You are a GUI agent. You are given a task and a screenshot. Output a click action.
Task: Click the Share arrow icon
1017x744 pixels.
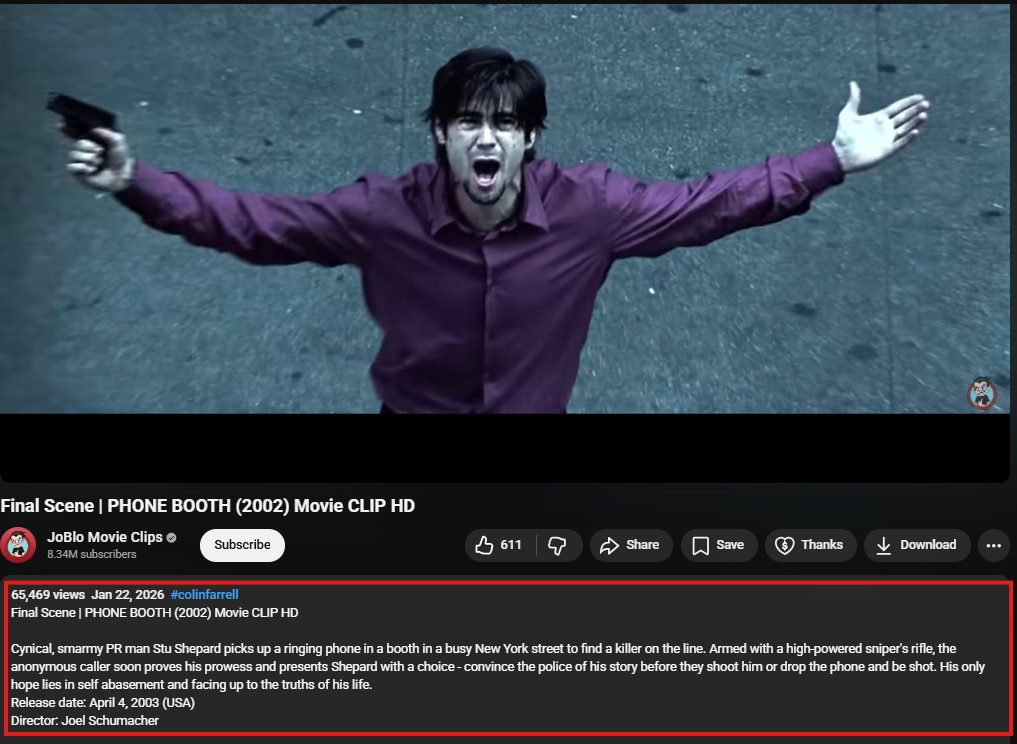point(609,546)
